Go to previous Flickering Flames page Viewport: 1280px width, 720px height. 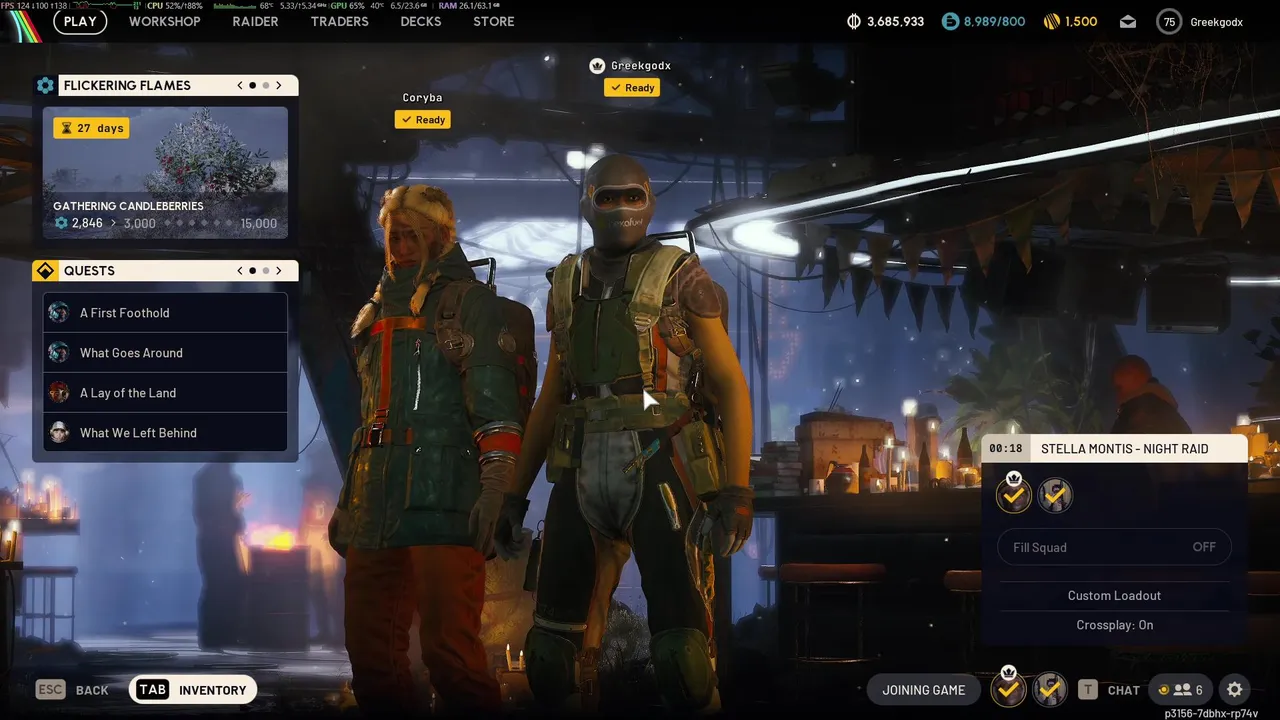pyautogui.click(x=240, y=86)
